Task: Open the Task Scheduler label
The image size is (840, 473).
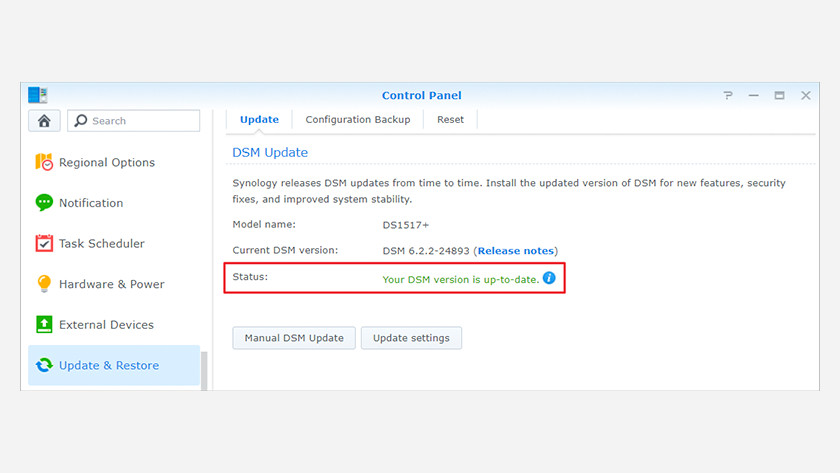Action: pos(102,244)
